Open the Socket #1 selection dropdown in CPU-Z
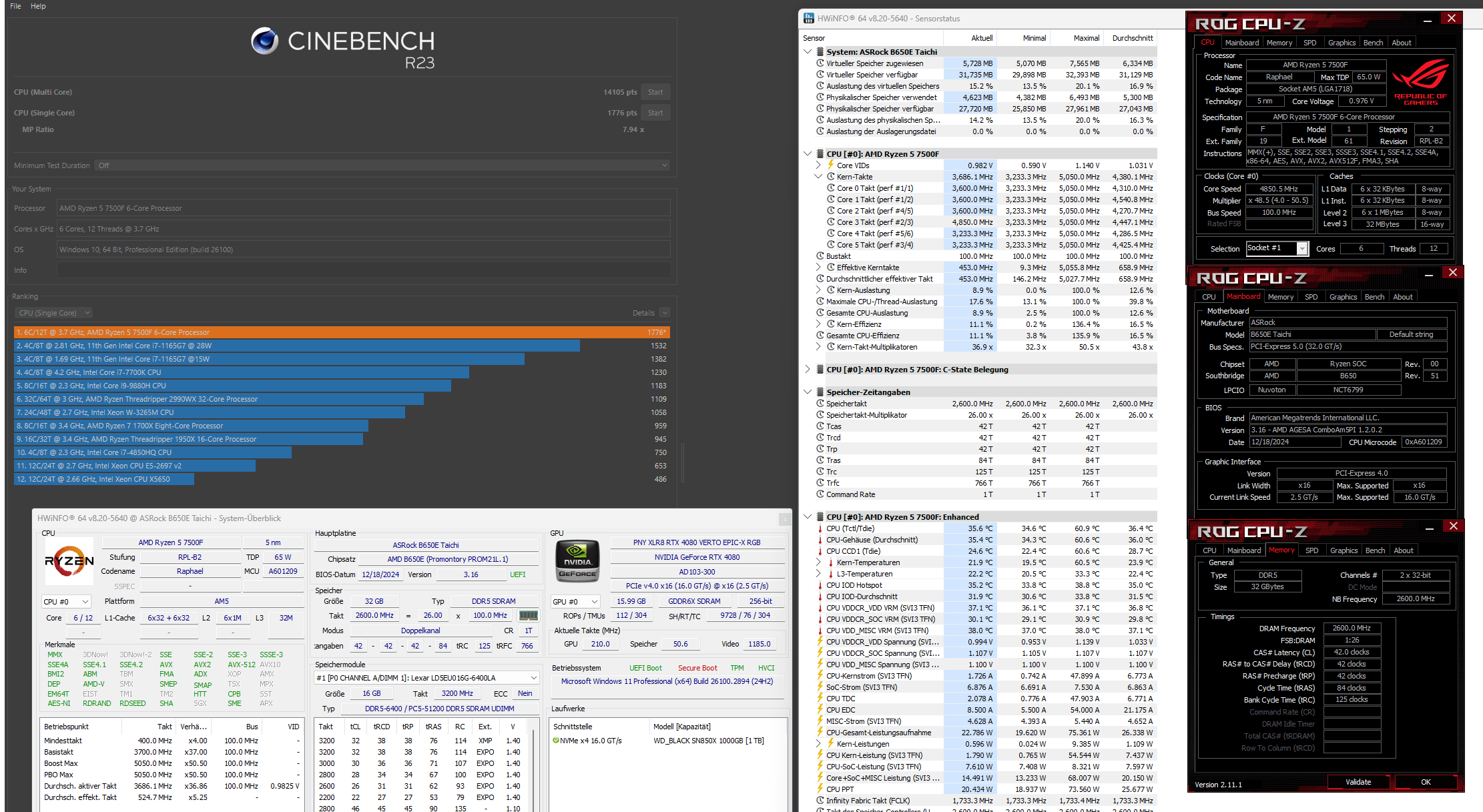 (1277, 248)
